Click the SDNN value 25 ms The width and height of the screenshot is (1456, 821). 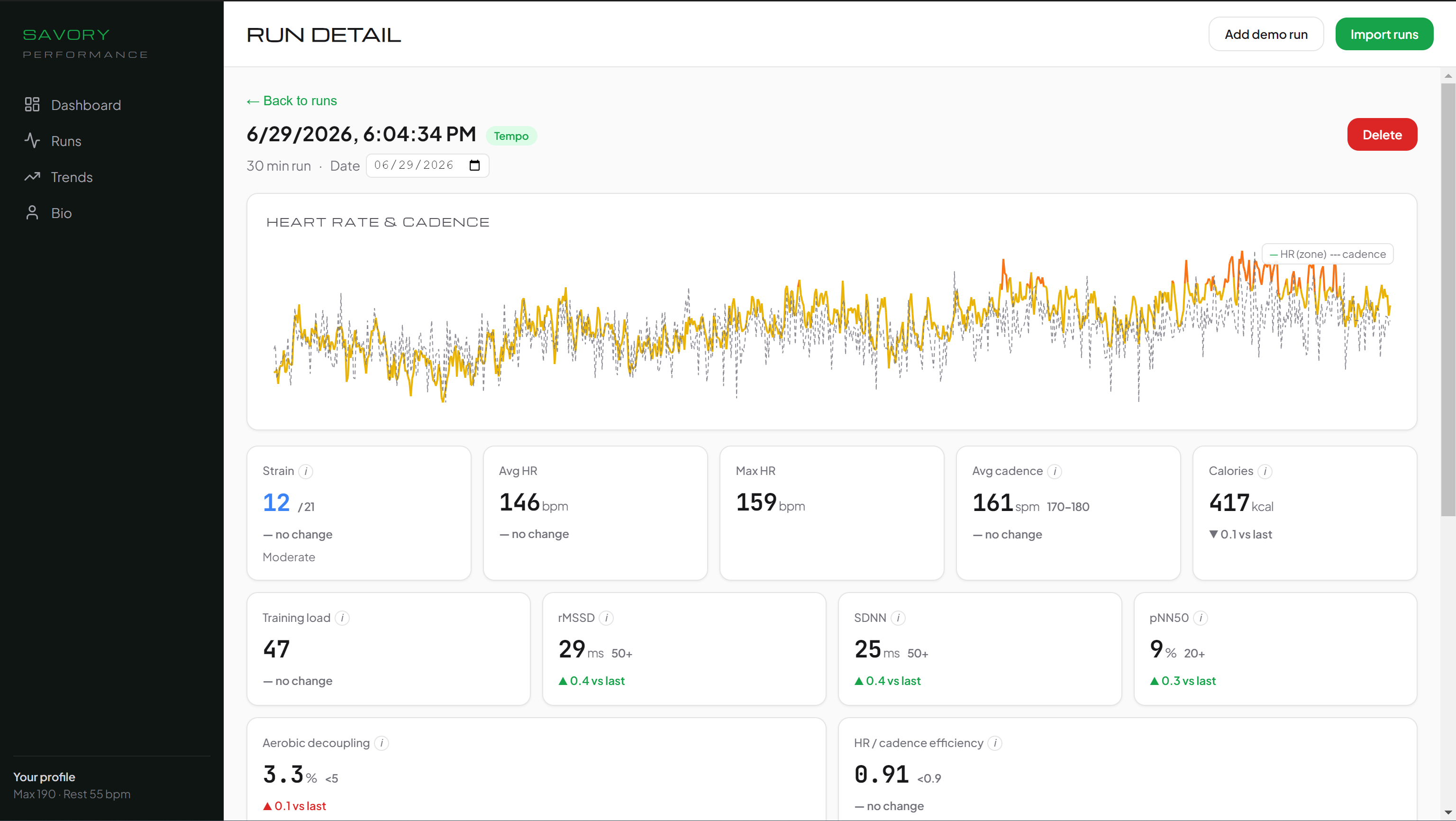877,649
